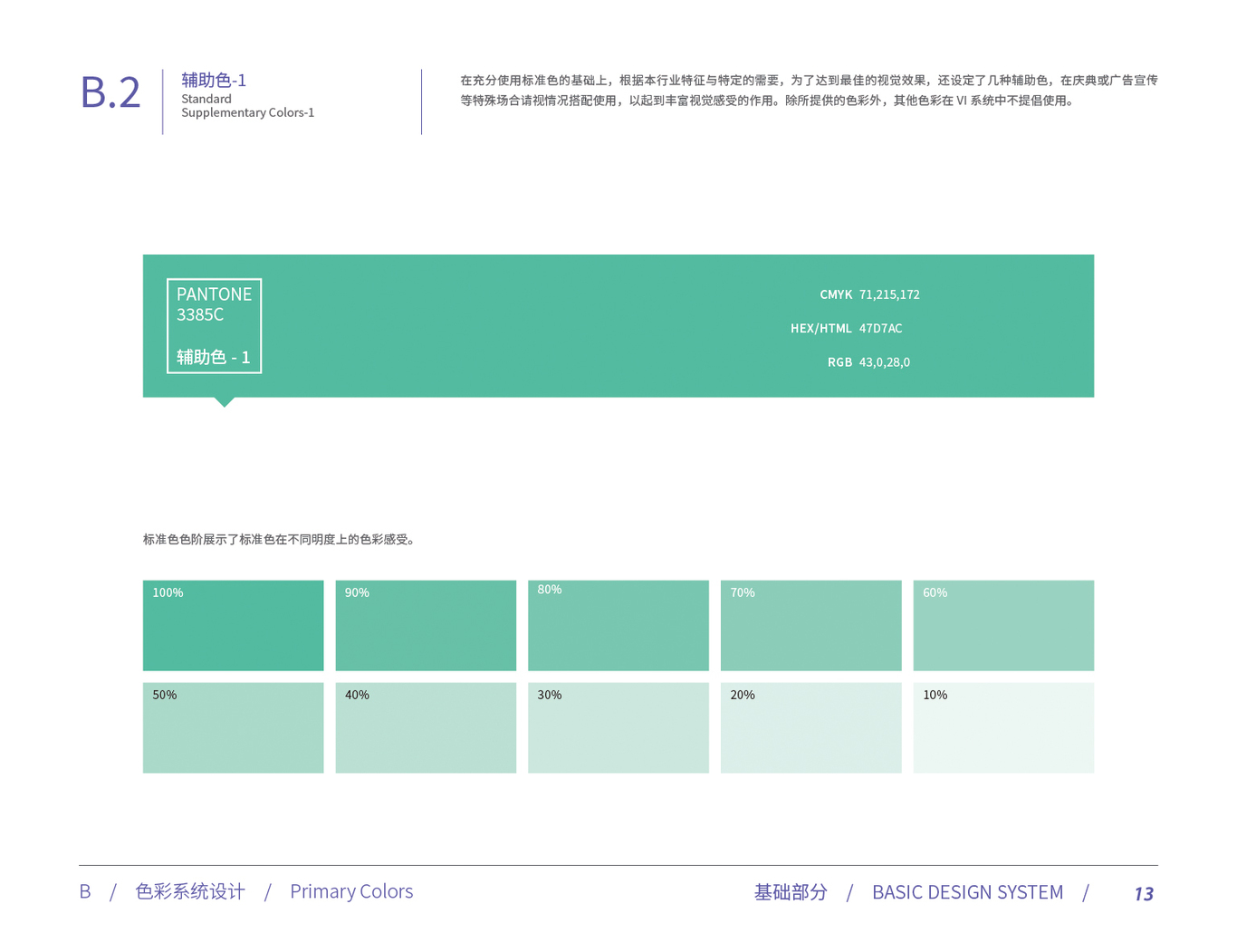Click the footer letter B
The width and height of the screenshot is (1237, 952).
[x=85, y=891]
